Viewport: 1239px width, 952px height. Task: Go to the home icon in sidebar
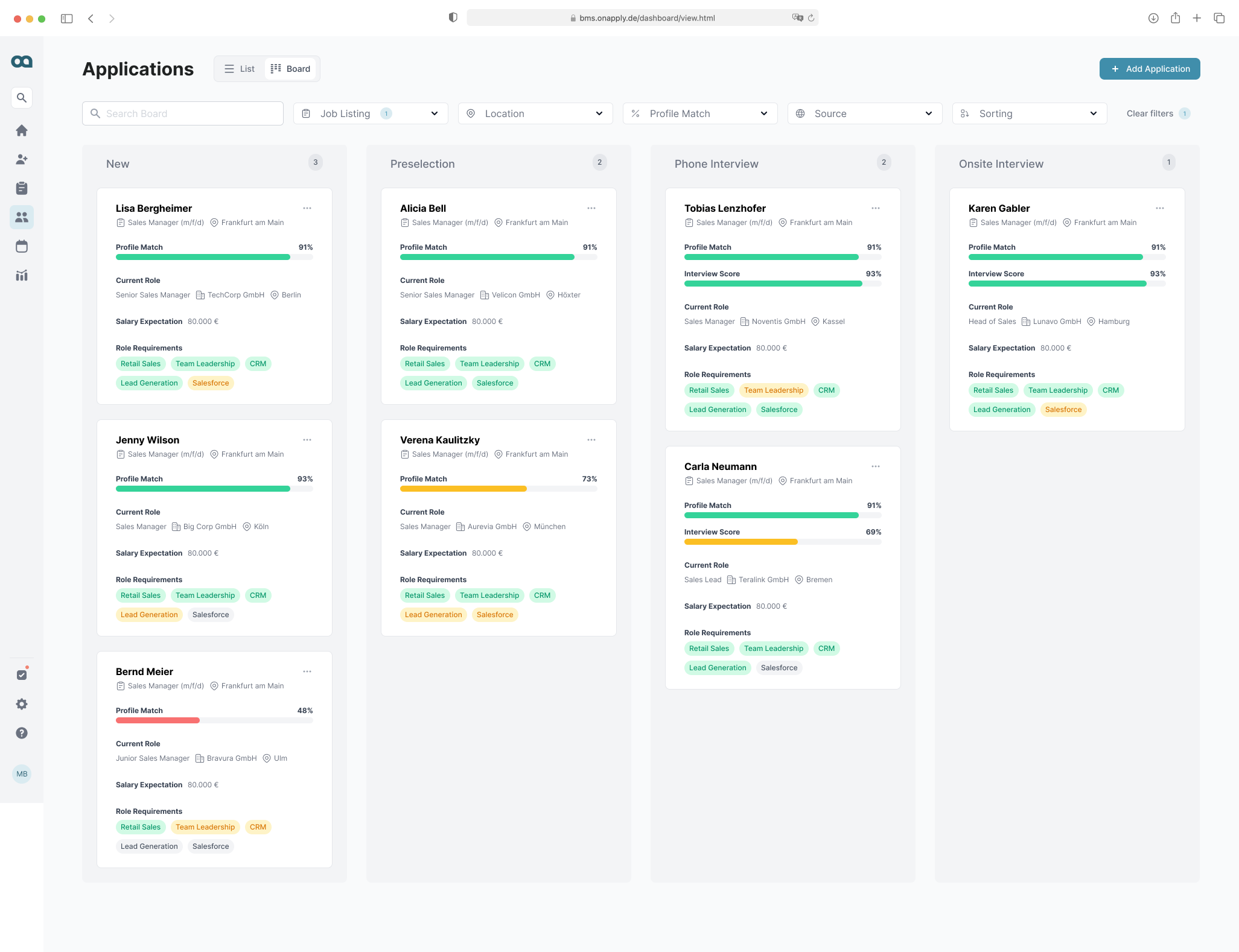22,130
